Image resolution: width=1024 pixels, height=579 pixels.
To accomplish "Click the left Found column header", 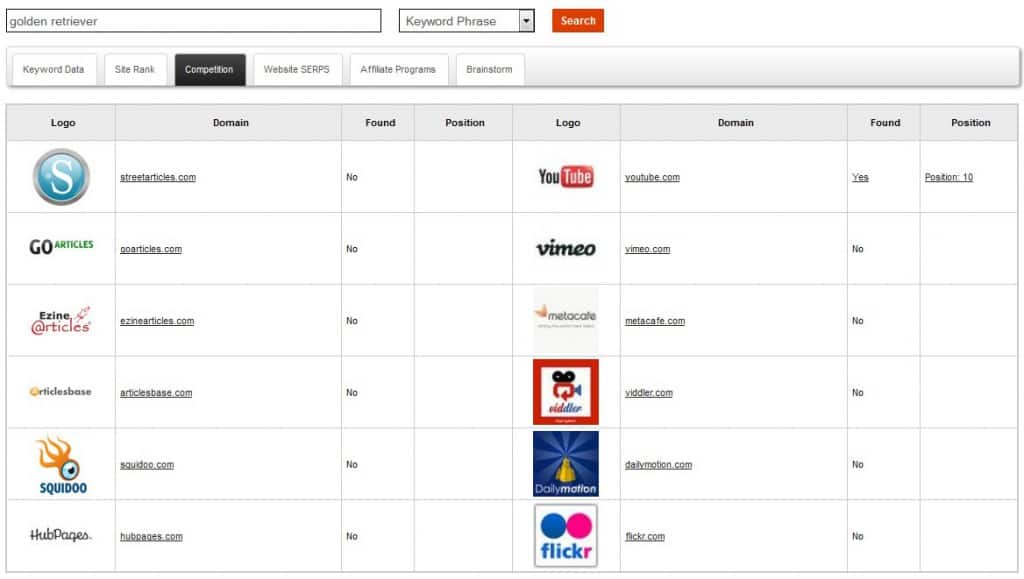I will 380,122.
